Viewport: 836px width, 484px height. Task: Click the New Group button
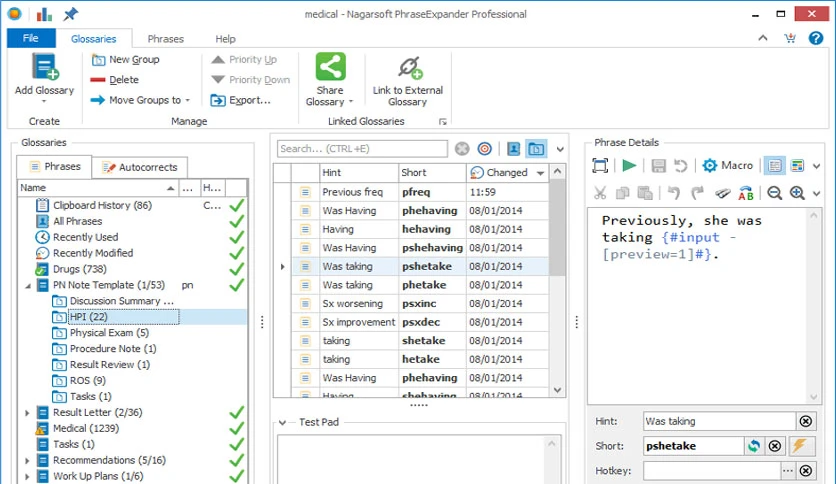click(125, 60)
